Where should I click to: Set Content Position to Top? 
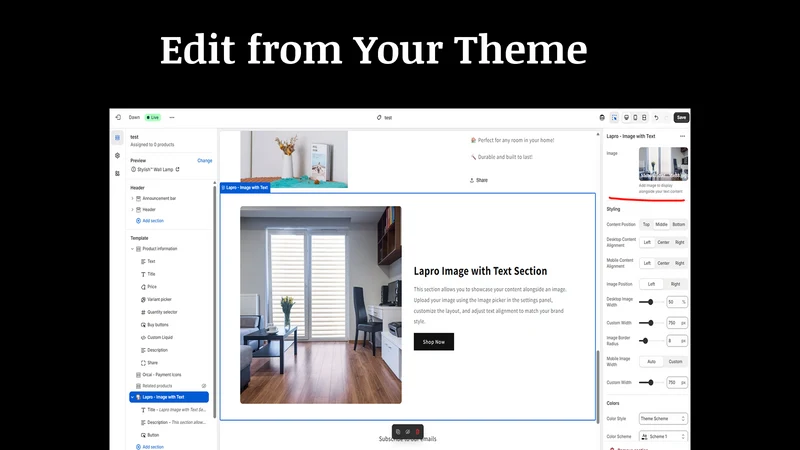[x=646, y=224]
